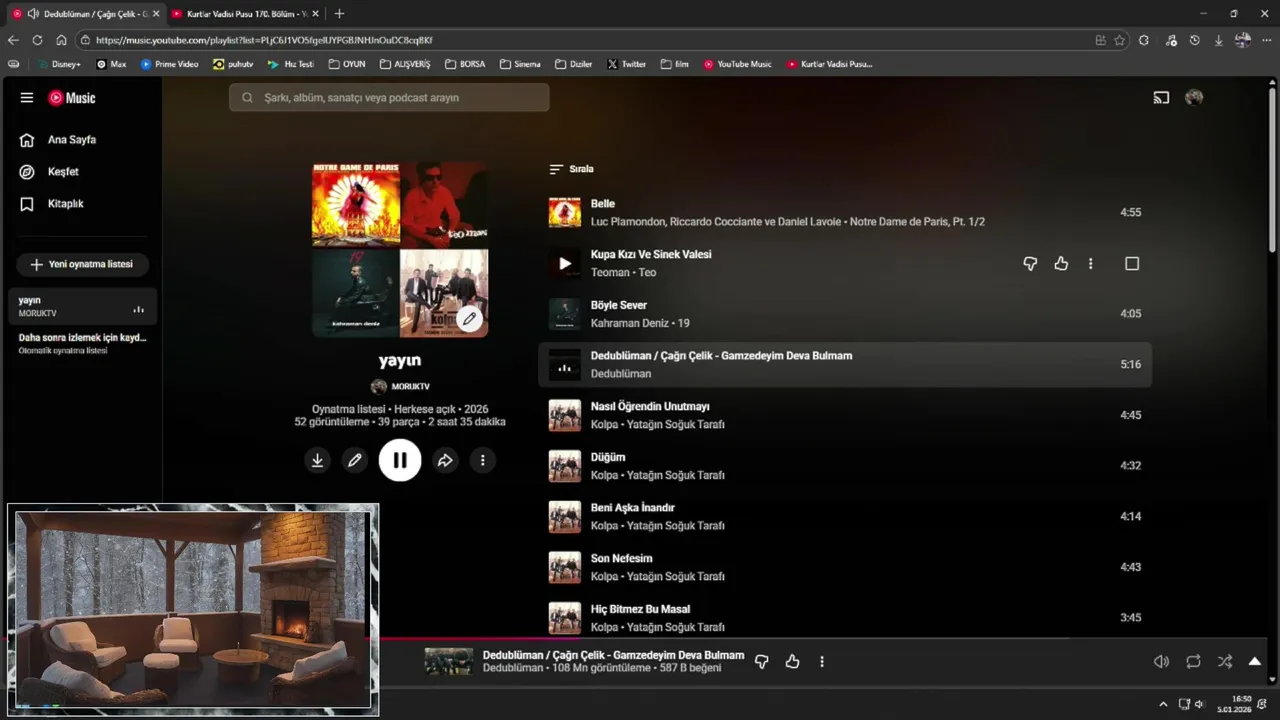
Task: Open MORUKTV channel link
Action: [400, 387]
